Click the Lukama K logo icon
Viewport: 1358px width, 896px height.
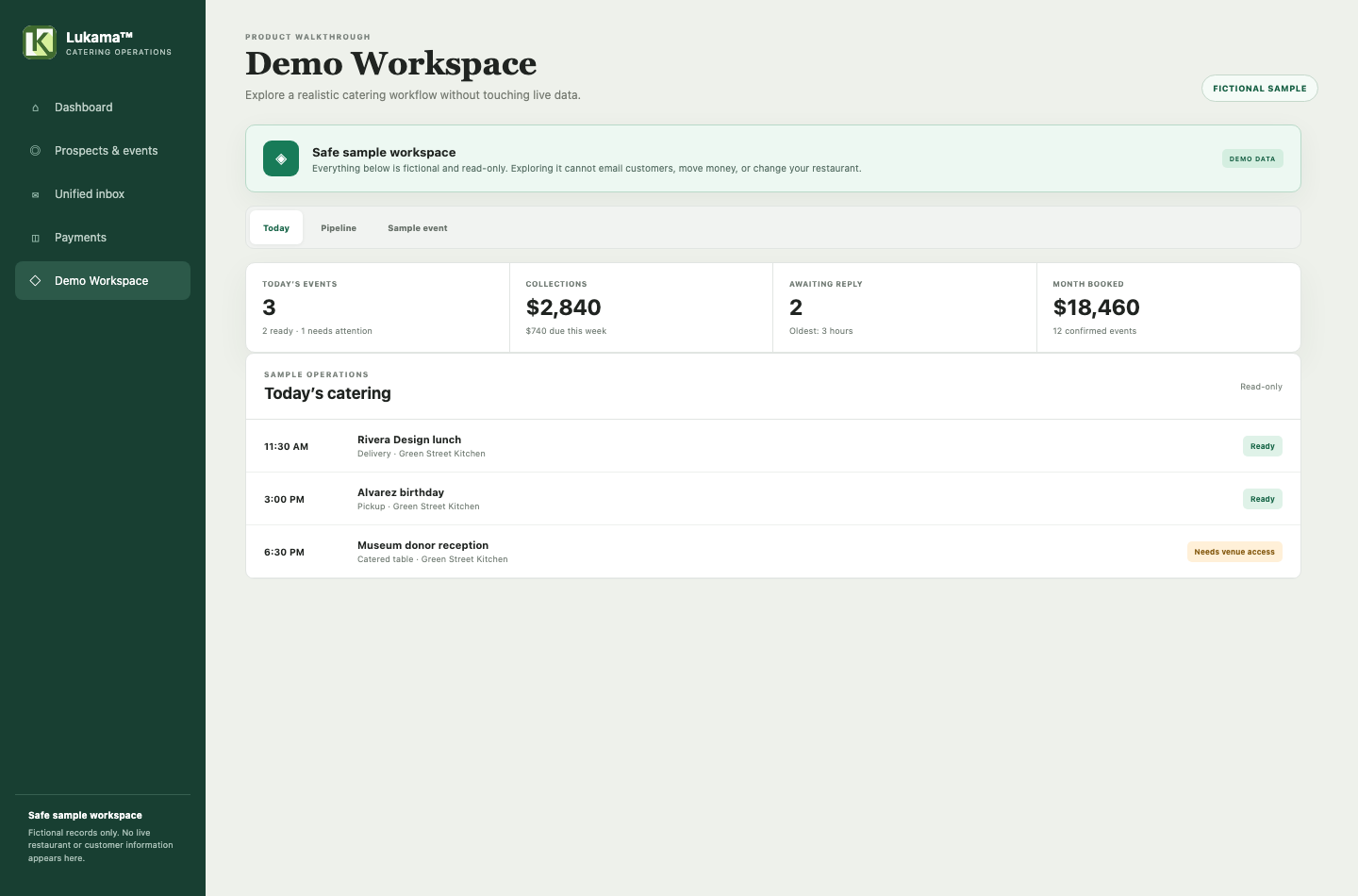coord(40,42)
